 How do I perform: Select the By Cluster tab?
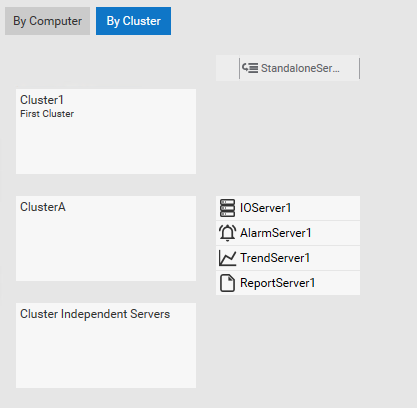click(133, 21)
